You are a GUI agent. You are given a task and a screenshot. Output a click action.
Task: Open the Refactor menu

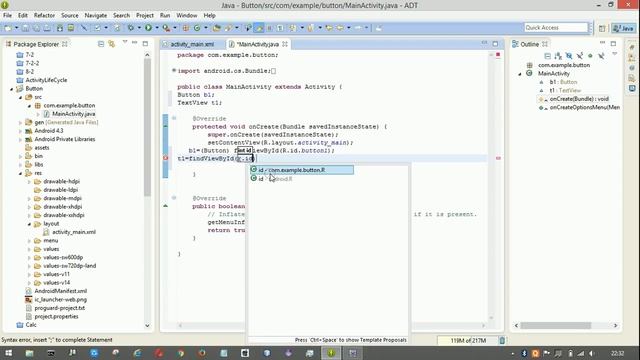44,15
